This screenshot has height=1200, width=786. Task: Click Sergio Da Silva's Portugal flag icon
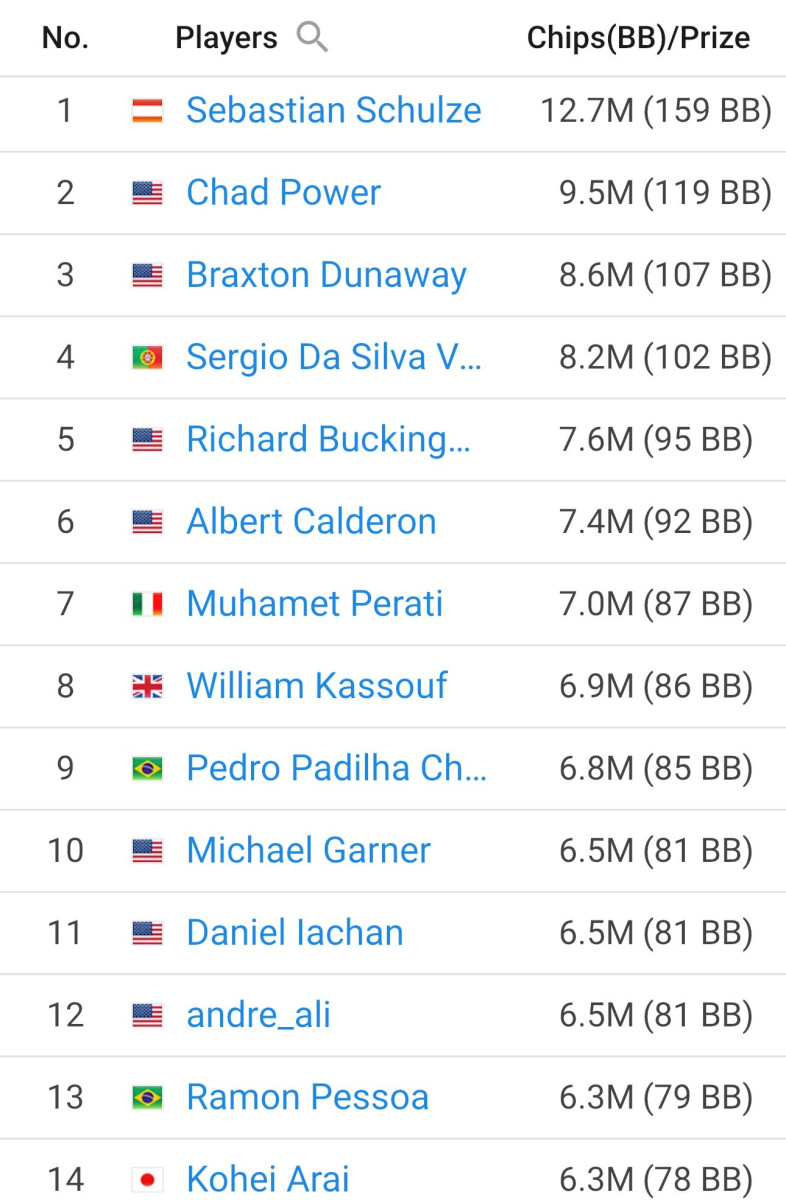147,357
